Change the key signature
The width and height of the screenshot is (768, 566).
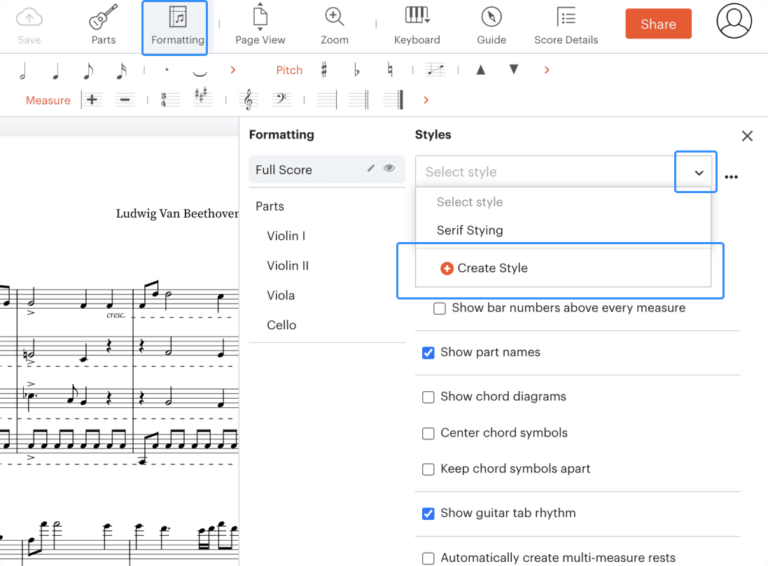(202, 97)
